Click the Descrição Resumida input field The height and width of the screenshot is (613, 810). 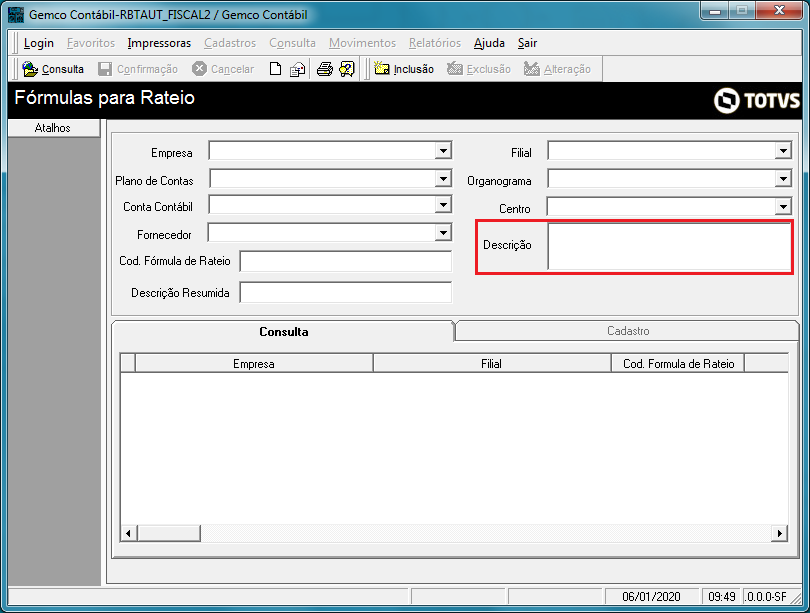tap(346, 292)
